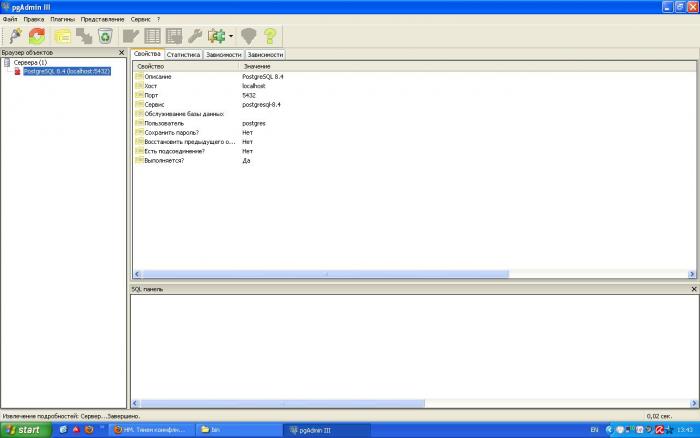Click the red server icon in tree

coord(17,71)
